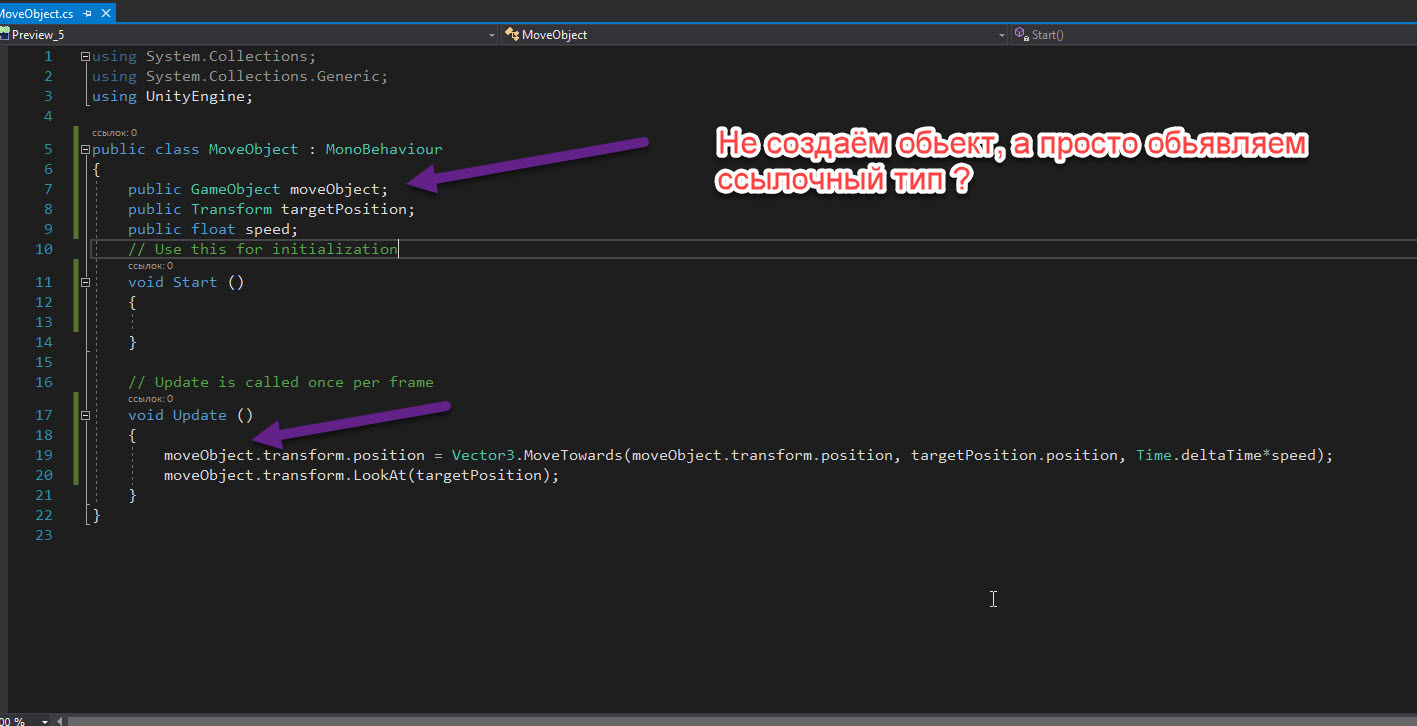
Task: Click 'MoveTowards' on line 19
Action: [574, 455]
